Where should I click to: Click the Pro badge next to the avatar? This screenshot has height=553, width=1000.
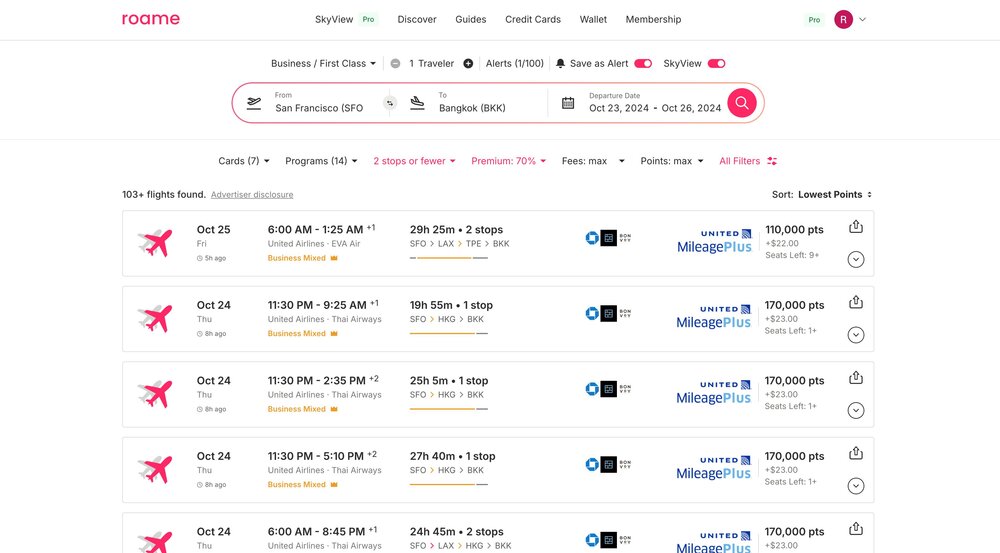coord(814,20)
